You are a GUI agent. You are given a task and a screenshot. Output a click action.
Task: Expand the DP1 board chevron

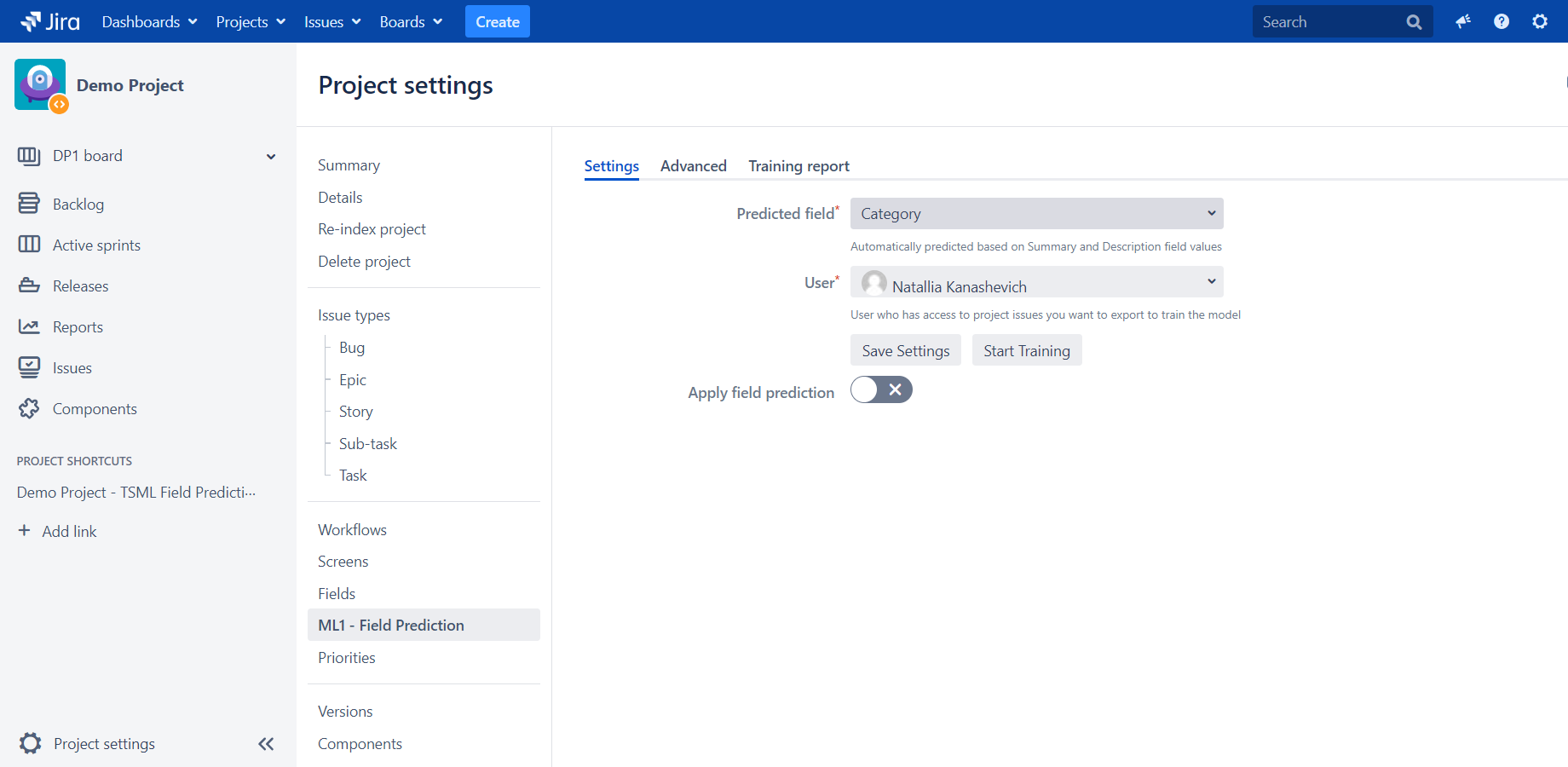coord(271,157)
